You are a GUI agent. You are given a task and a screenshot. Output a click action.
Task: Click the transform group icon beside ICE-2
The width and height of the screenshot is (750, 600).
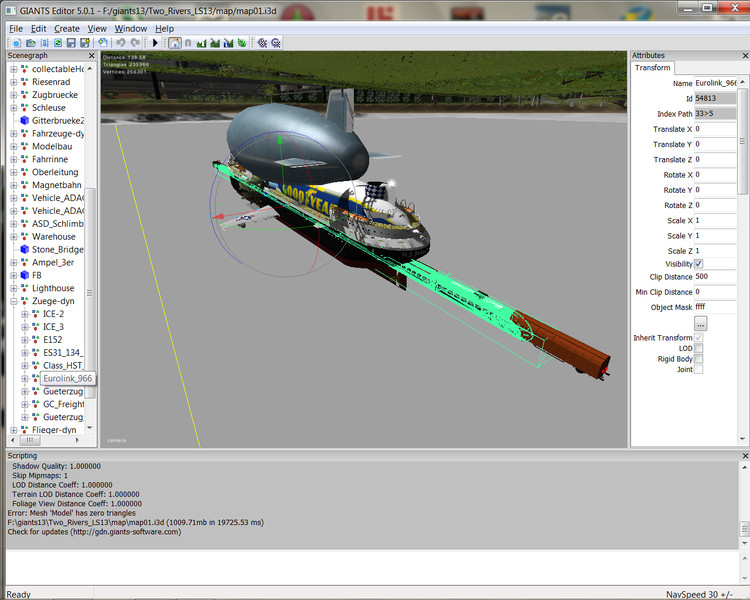click(35, 314)
